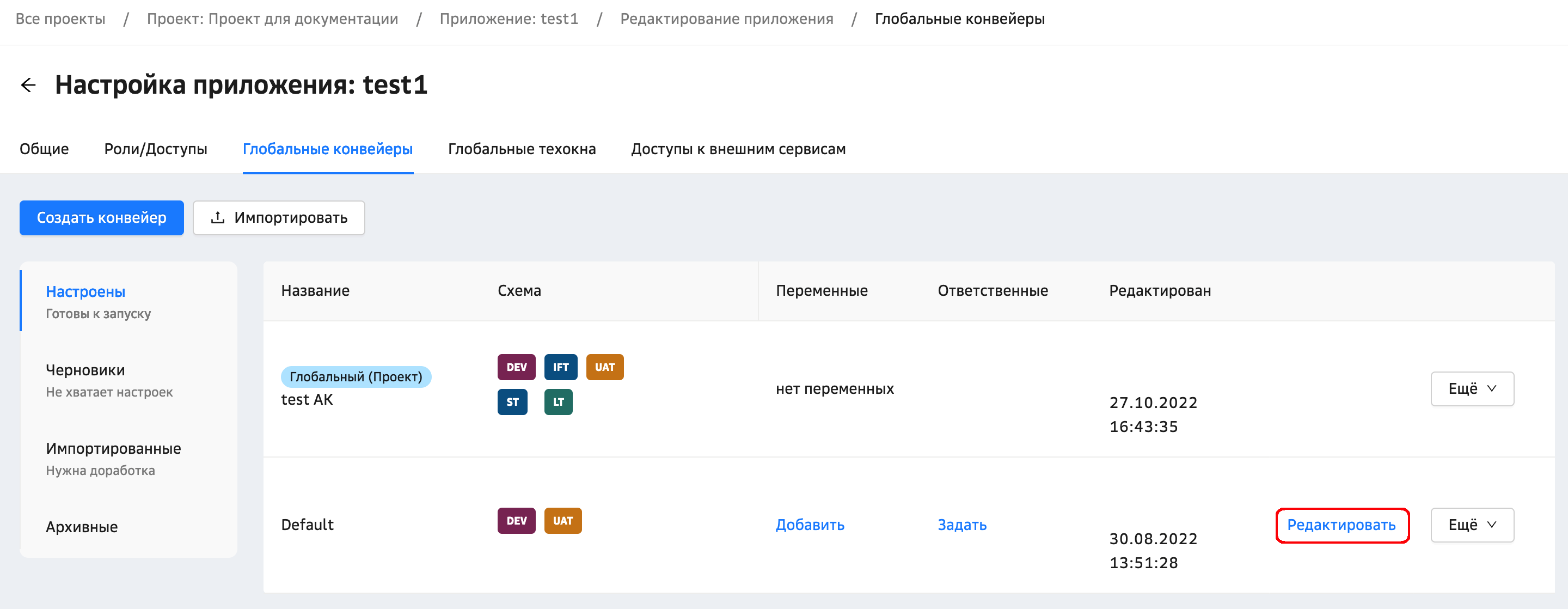Click Задать link for responsible persons
Screen dimensions: 1568x609
[961, 525]
